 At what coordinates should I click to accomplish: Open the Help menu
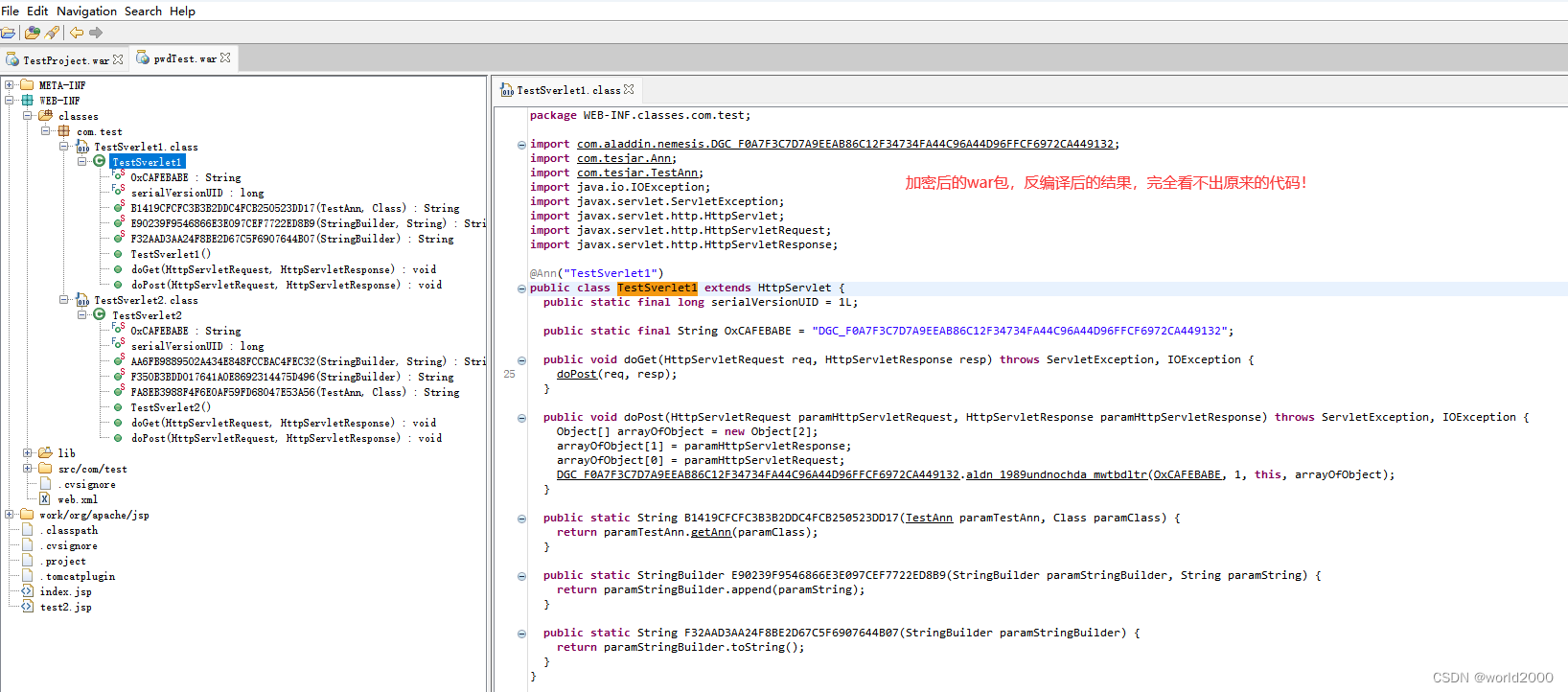(182, 11)
